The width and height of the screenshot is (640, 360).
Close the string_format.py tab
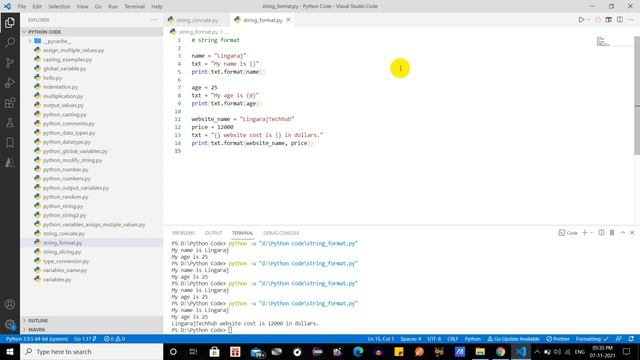[x=289, y=20]
